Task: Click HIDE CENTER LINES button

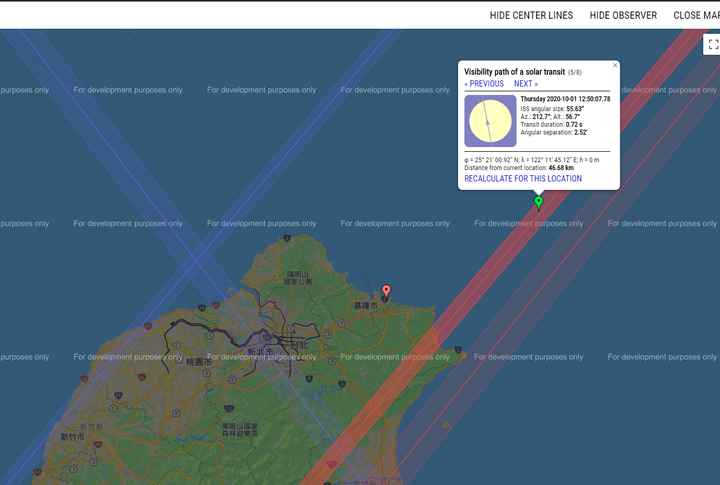Action: click(x=531, y=16)
